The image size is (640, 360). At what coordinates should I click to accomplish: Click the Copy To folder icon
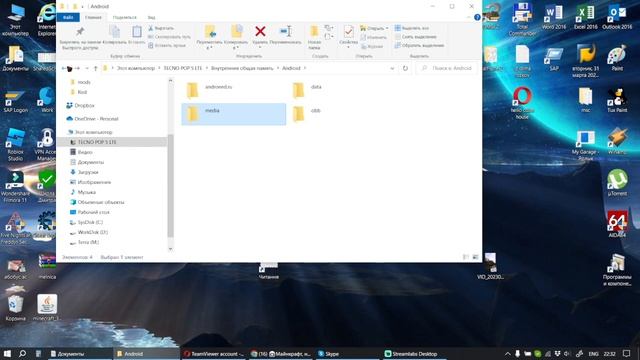coord(236,32)
